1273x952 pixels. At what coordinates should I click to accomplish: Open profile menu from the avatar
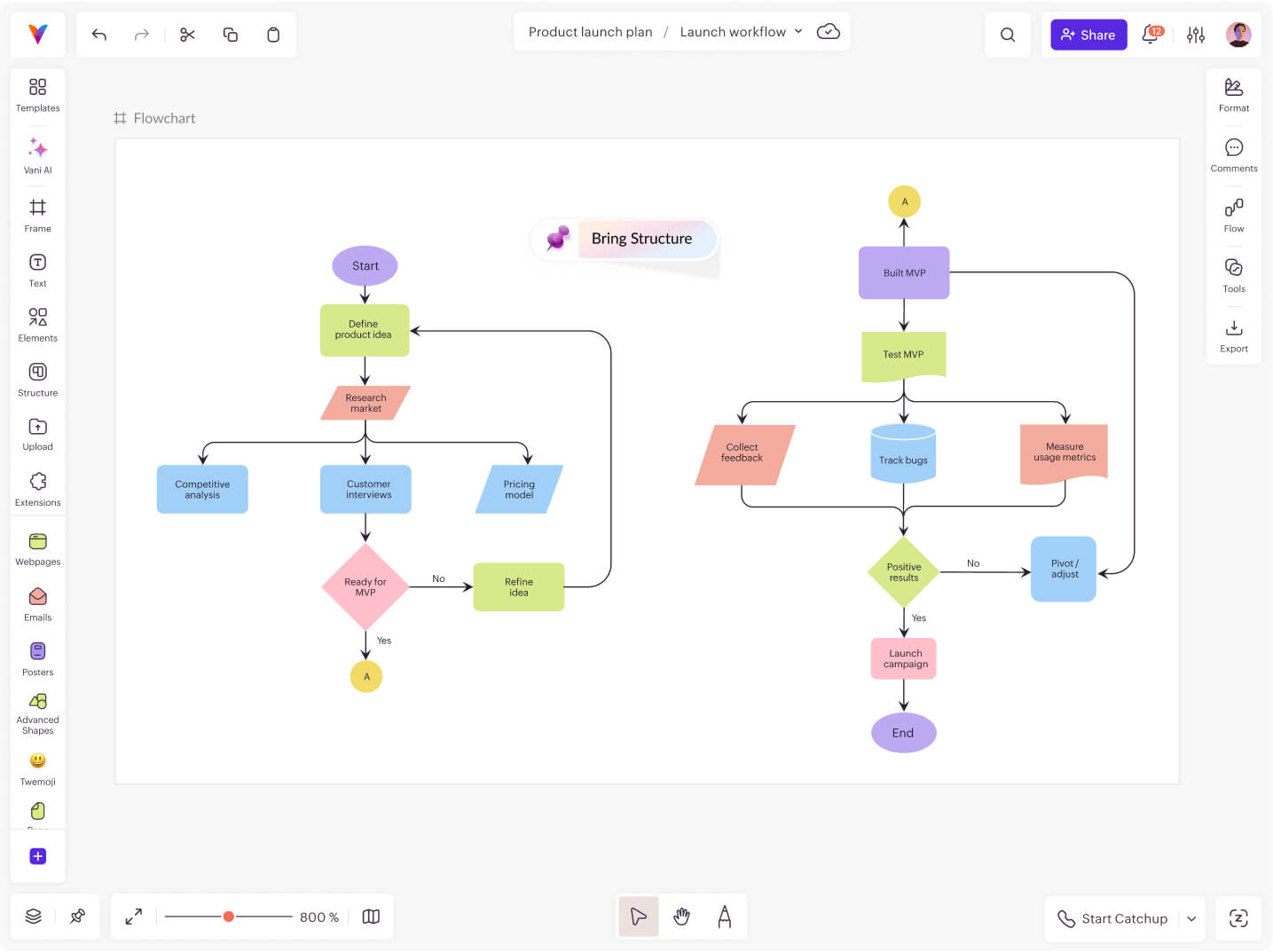pos(1238,35)
